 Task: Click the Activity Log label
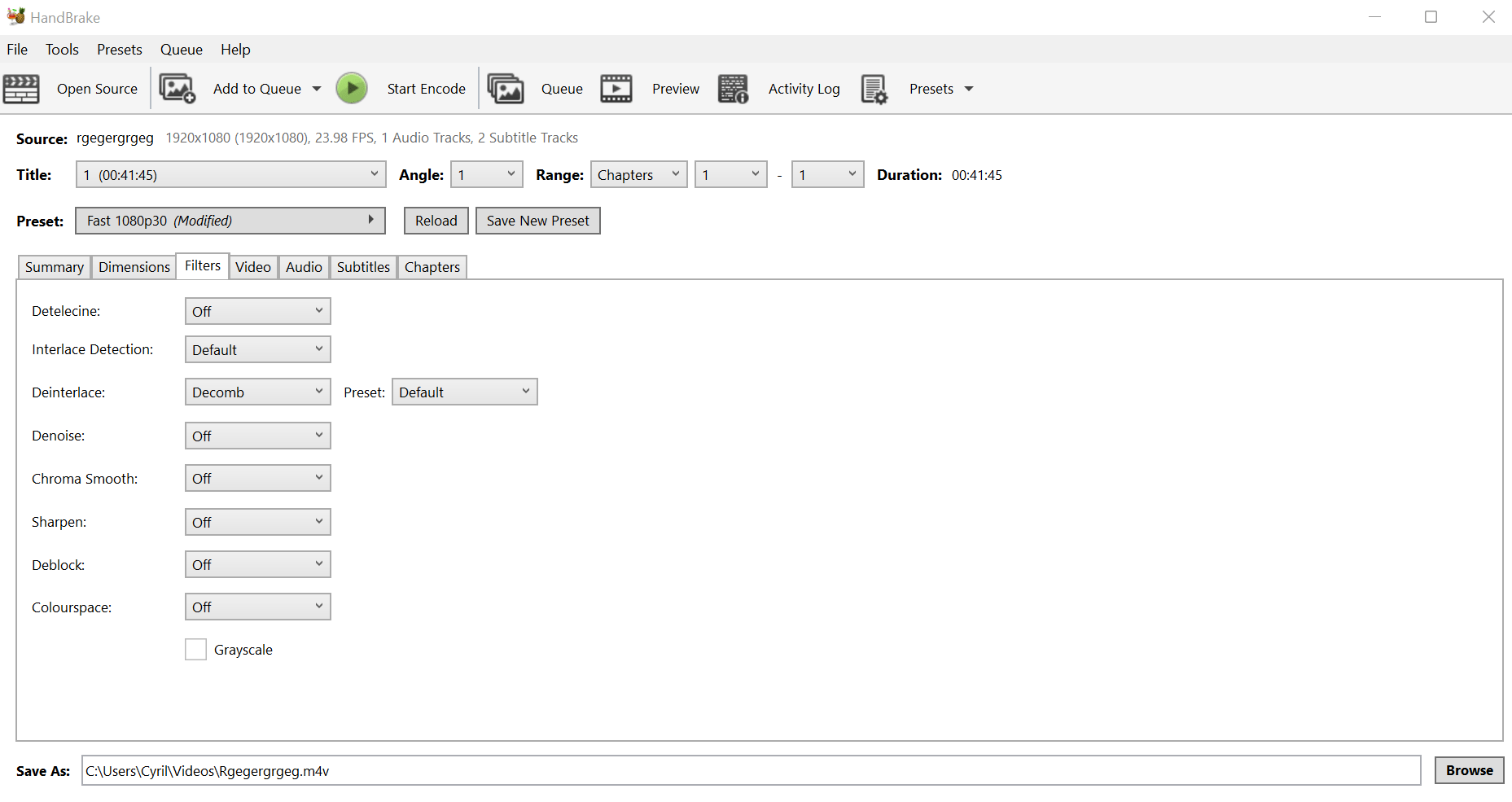click(x=804, y=89)
